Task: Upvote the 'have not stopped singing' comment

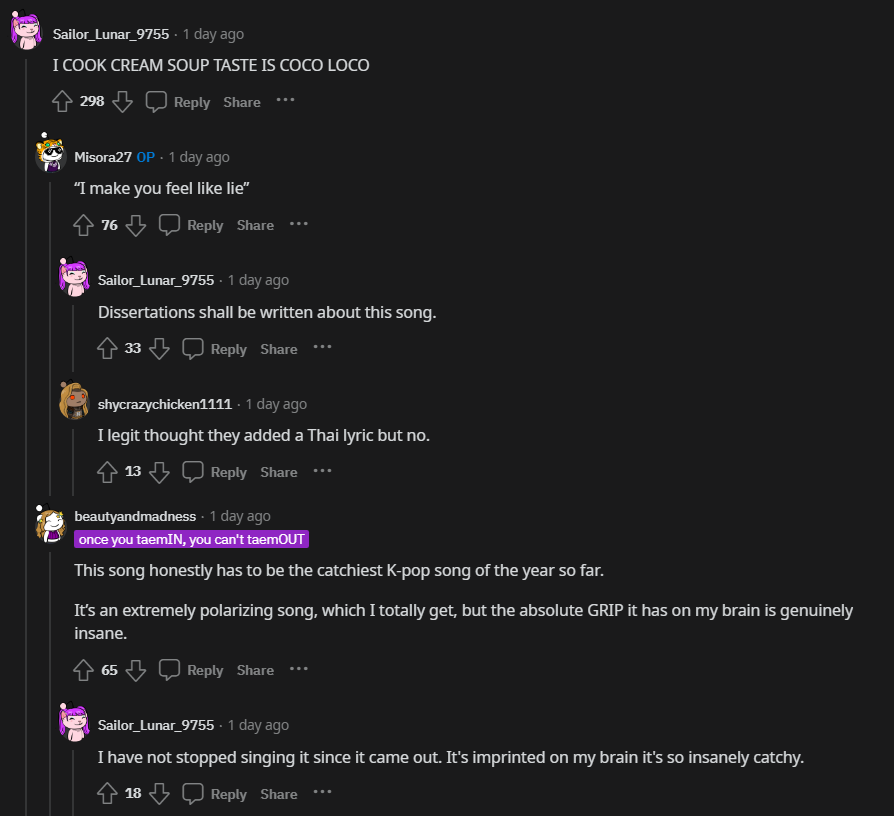Action: [108, 793]
